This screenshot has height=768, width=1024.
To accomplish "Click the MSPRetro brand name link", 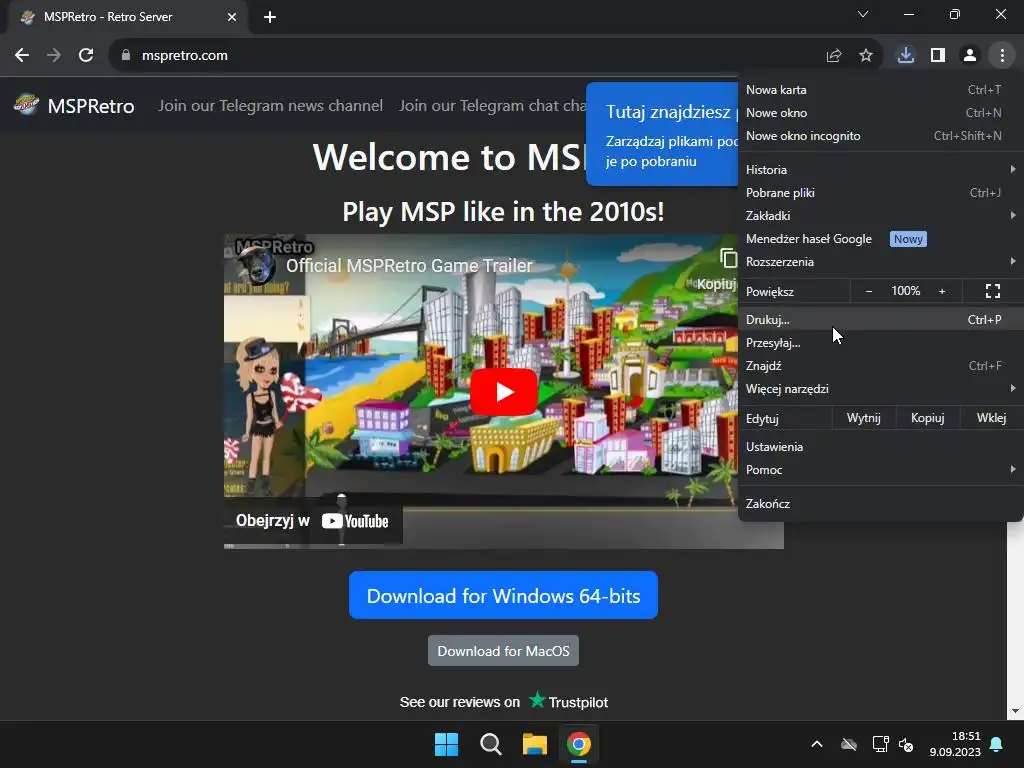I will (91, 106).
